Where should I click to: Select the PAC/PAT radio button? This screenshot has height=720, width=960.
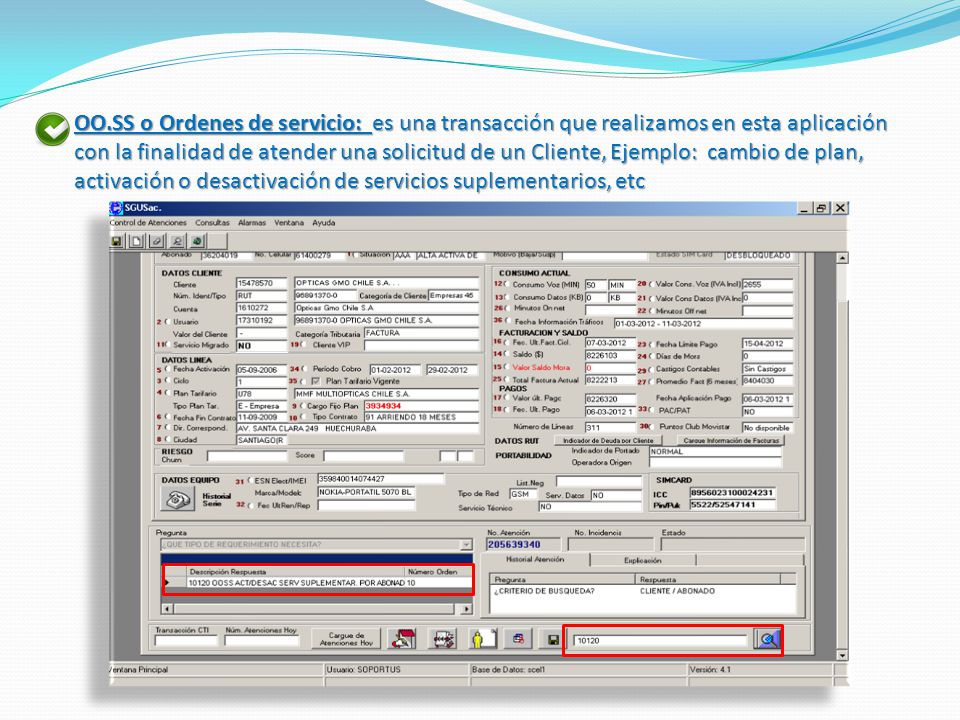(653, 410)
